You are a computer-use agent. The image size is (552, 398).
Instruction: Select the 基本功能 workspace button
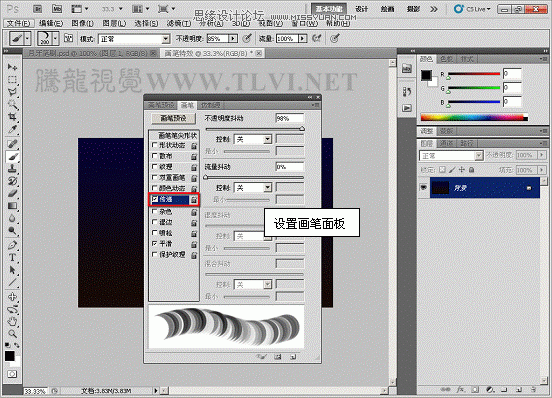pyautogui.click(x=329, y=9)
